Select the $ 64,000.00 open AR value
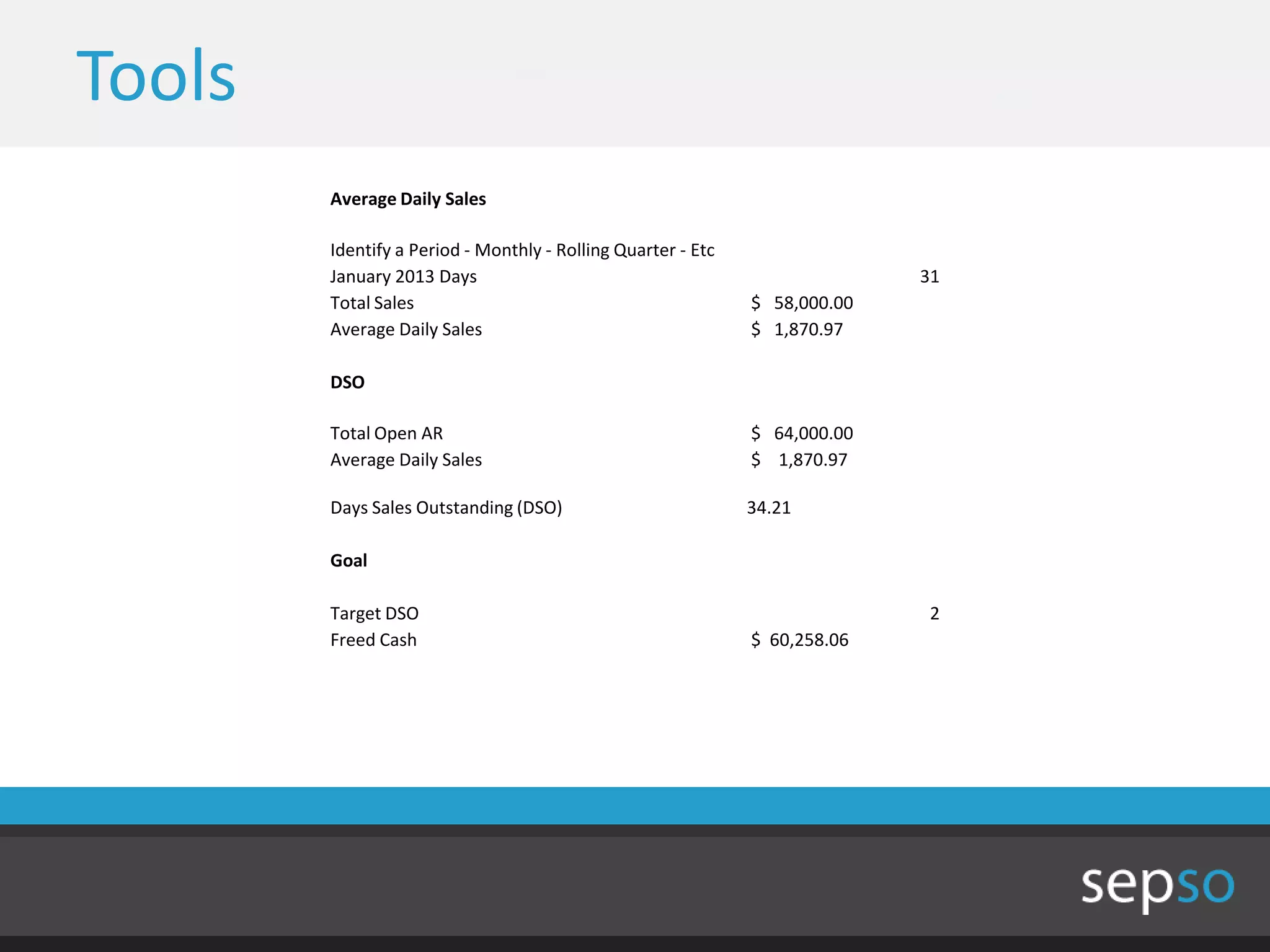The image size is (1270, 952). [802, 433]
